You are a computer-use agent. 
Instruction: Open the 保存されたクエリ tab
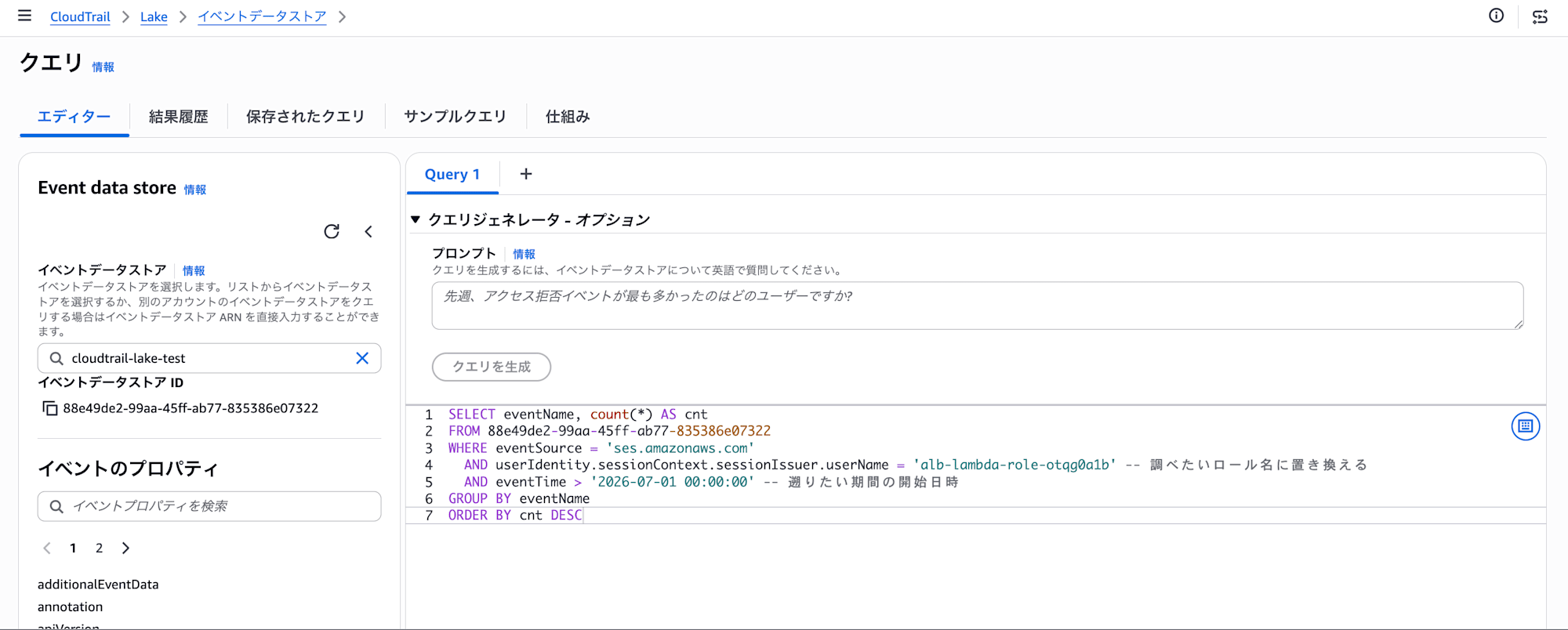click(306, 117)
